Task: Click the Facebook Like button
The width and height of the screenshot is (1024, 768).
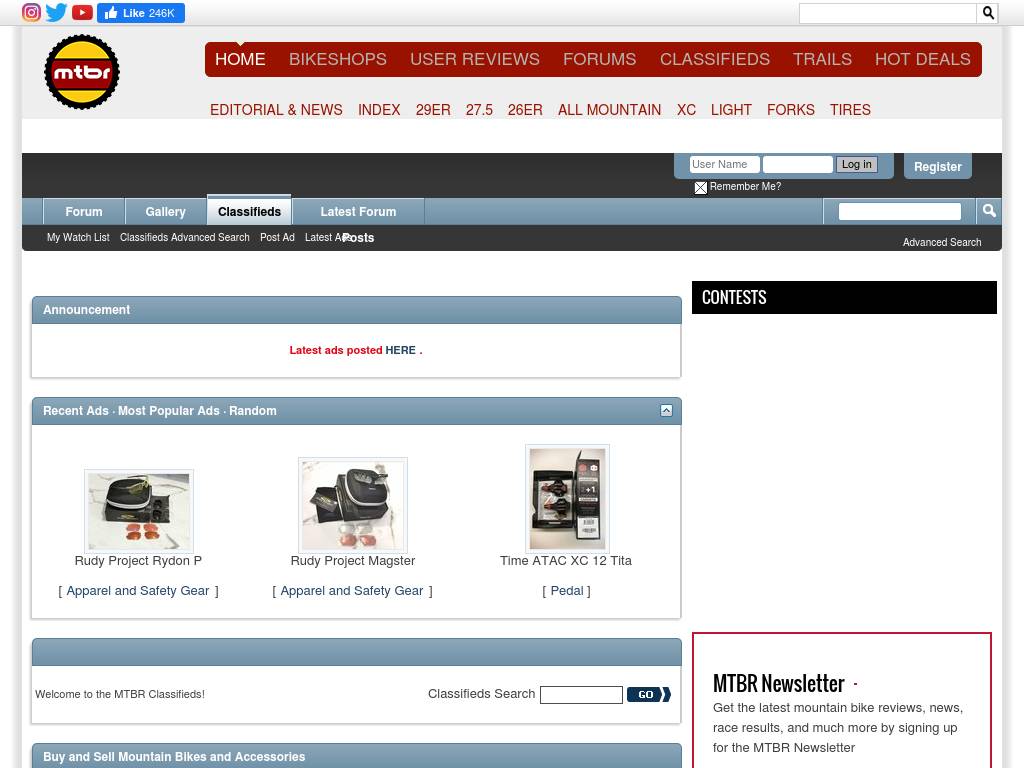Action: click(140, 13)
